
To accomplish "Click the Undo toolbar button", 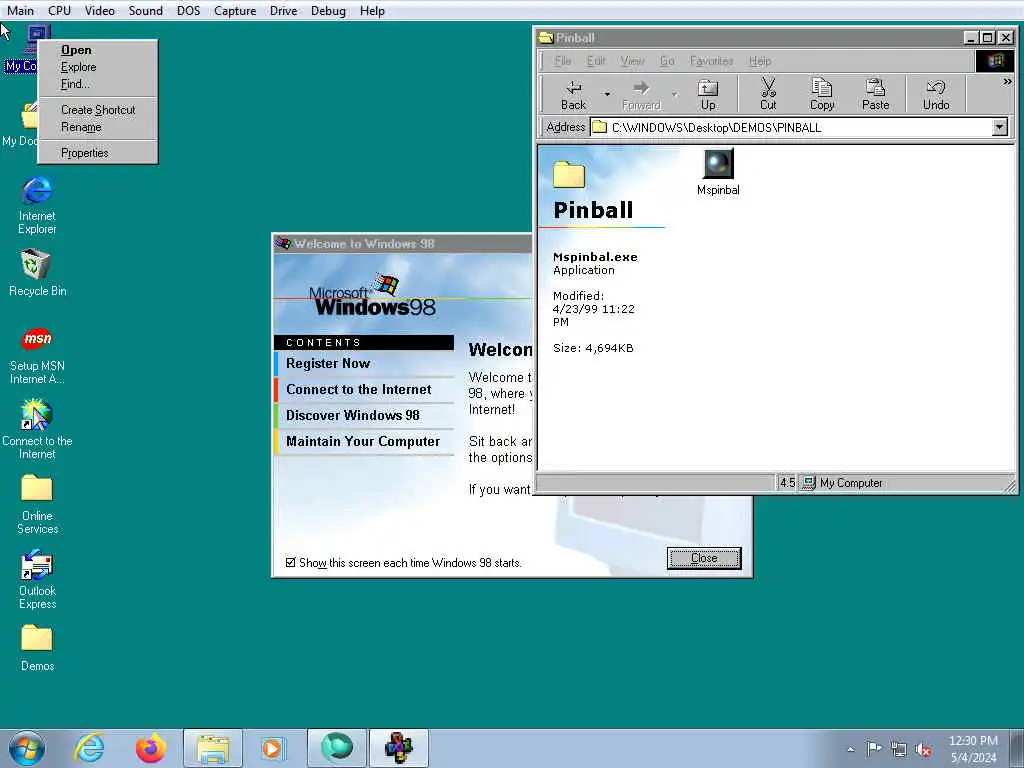I will pyautogui.click(x=936, y=95).
